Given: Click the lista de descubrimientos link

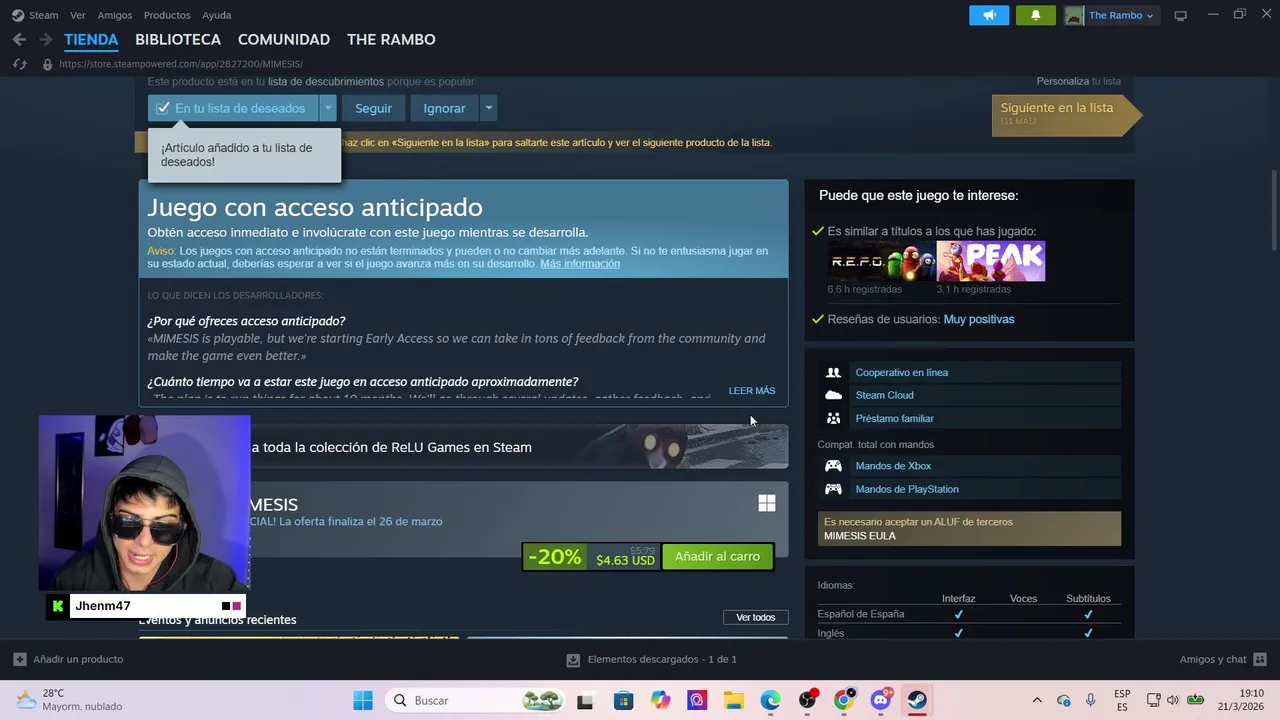Looking at the screenshot, I should click(x=326, y=82).
